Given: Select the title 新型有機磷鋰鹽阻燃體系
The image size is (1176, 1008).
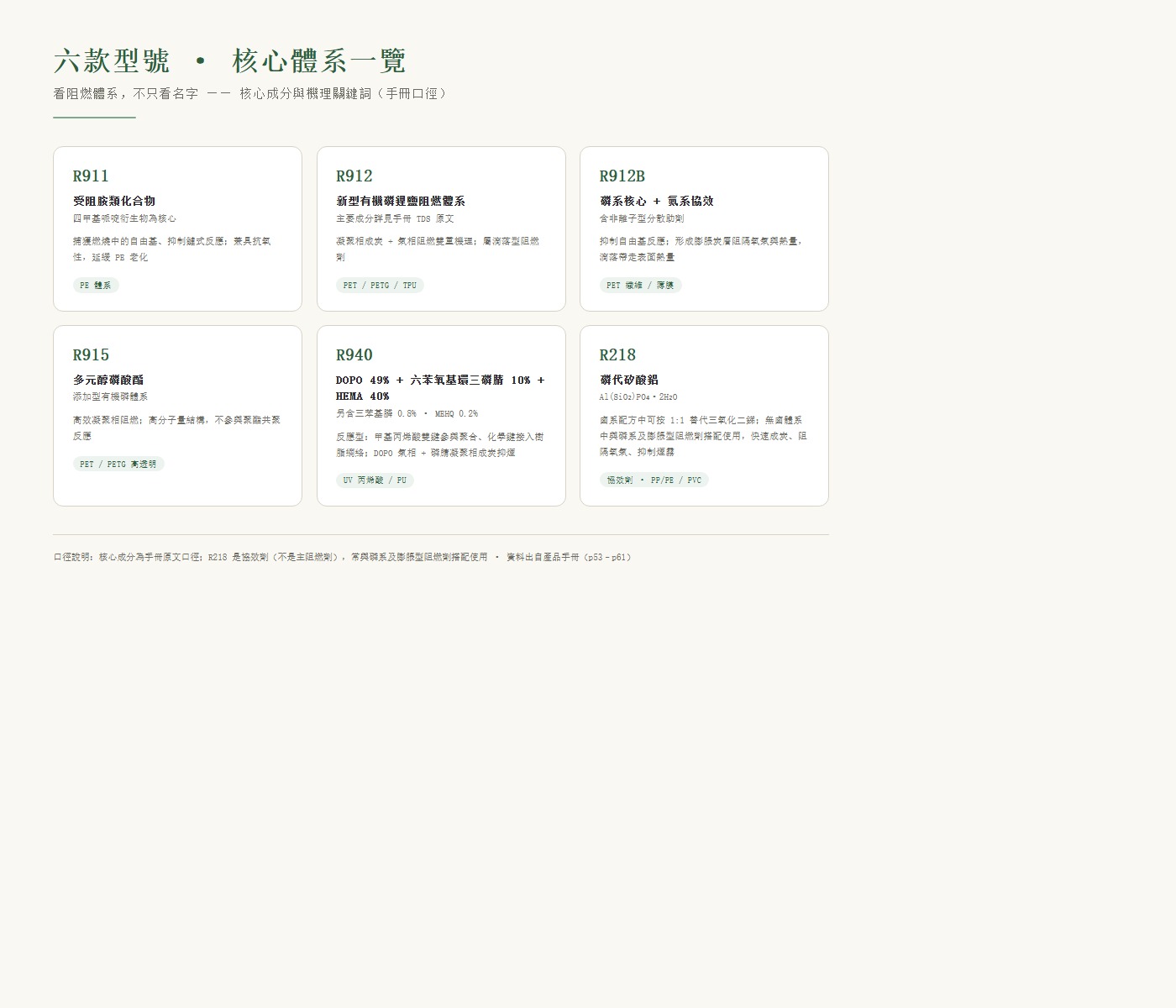Looking at the screenshot, I should [x=401, y=201].
